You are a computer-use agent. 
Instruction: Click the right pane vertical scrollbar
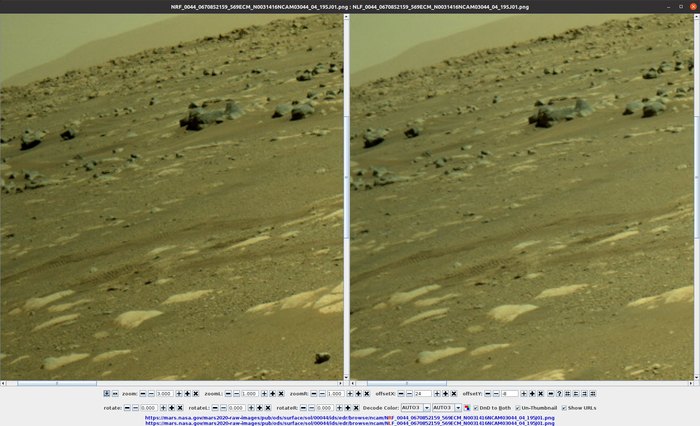[x=696, y=197]
